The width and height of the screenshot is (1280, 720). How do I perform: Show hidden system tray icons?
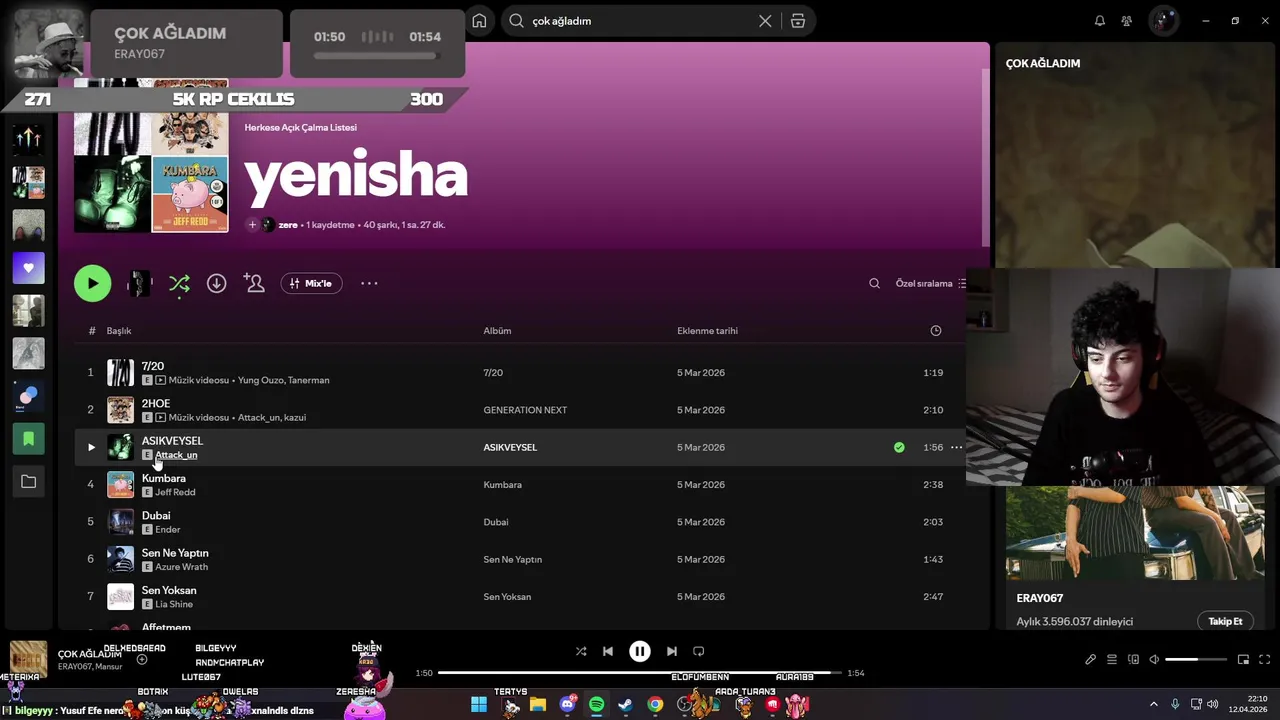[x=1153, y=705]
